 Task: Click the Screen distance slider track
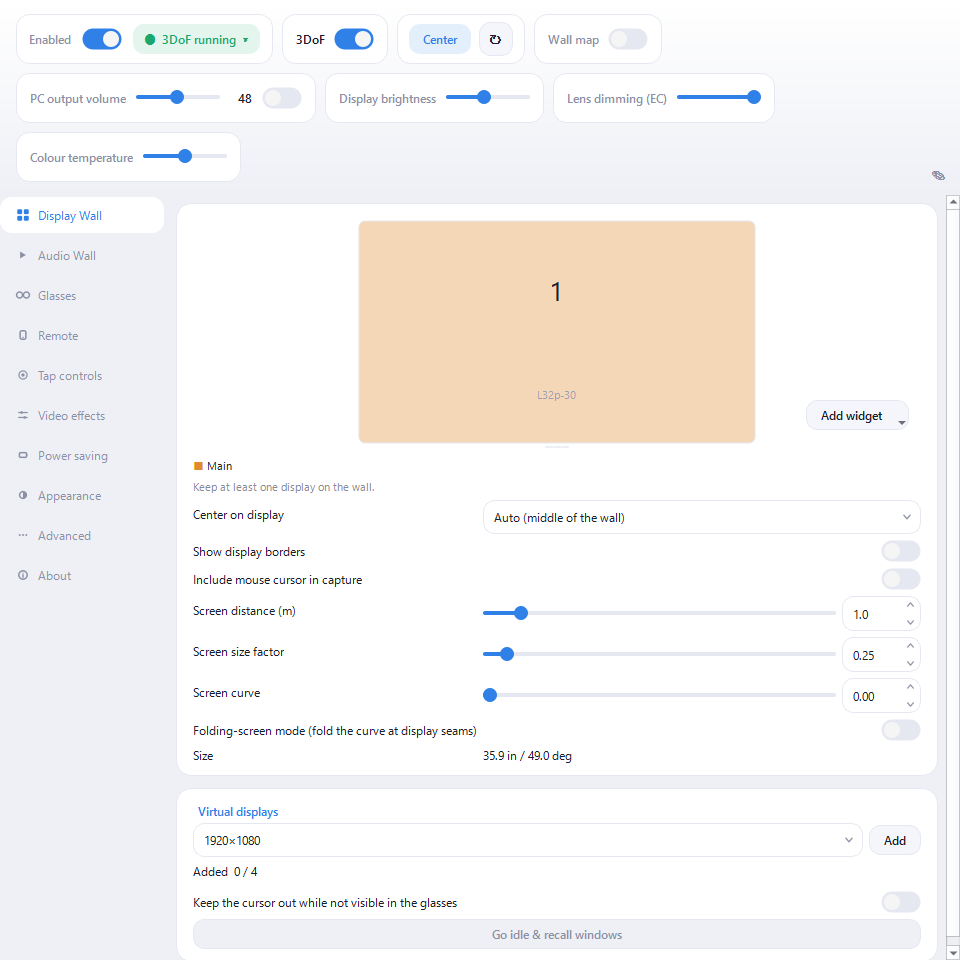[x=659, y=613]
